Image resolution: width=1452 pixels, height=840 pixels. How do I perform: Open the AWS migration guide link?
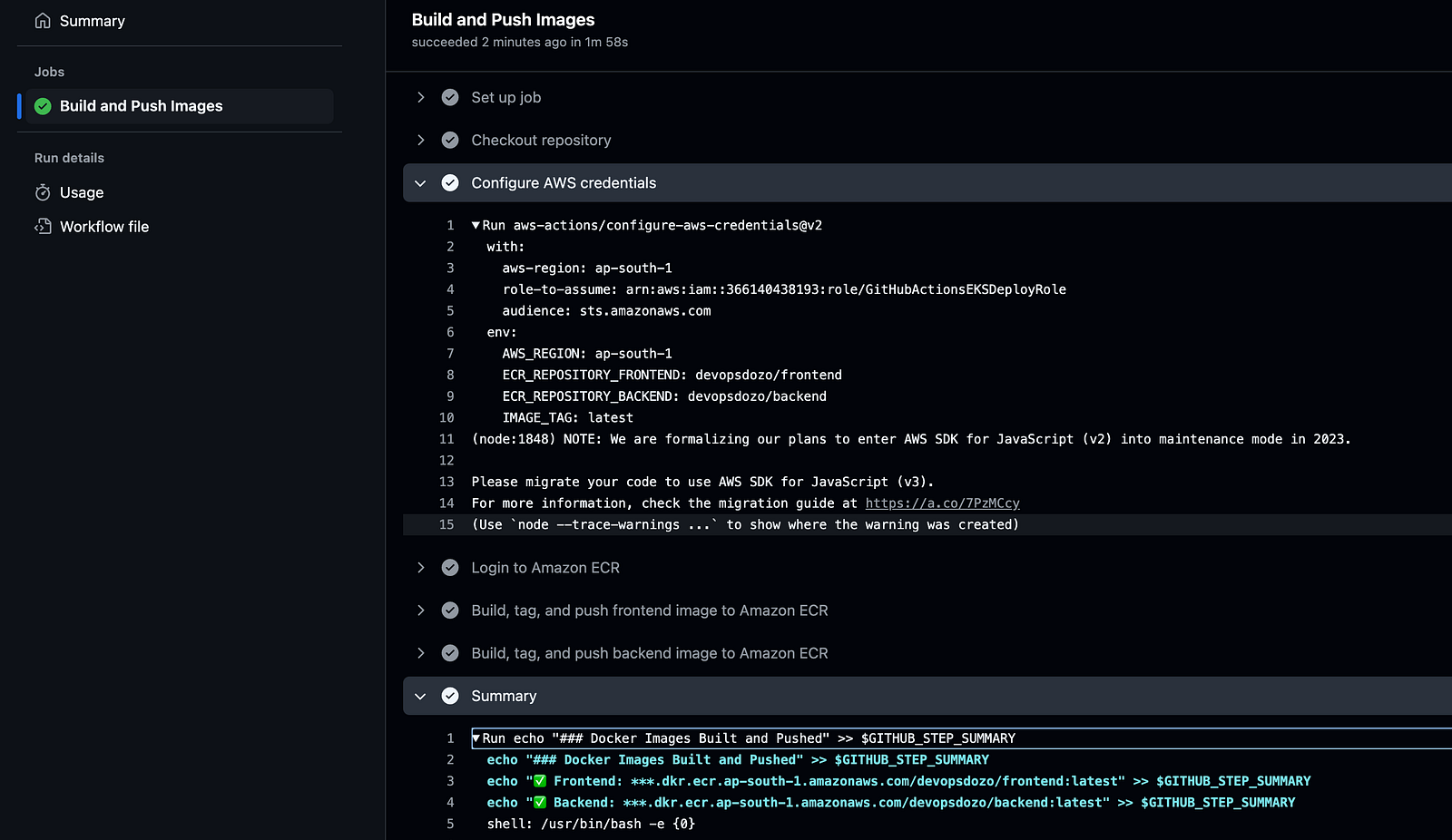942,503
